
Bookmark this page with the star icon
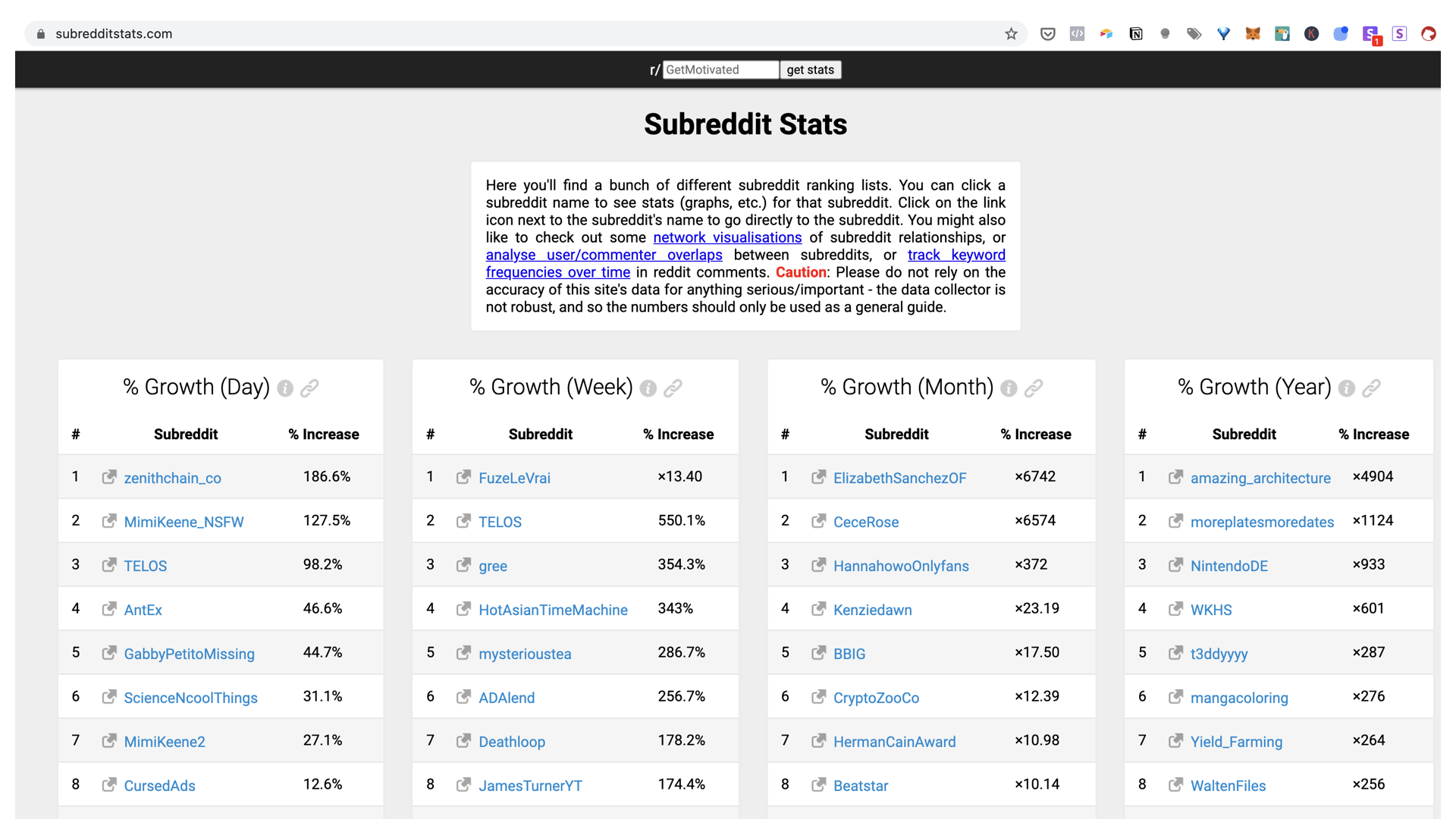pyautogui.click(x=1011, y=33)
